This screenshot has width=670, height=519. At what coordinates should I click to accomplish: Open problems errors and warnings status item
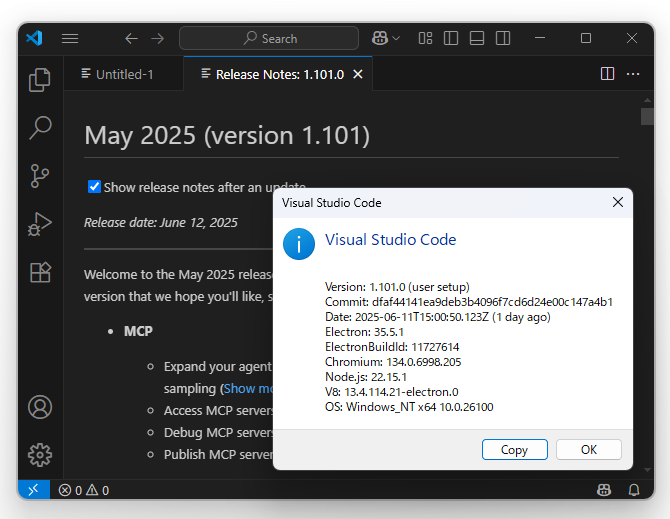(x=84, y=490)
